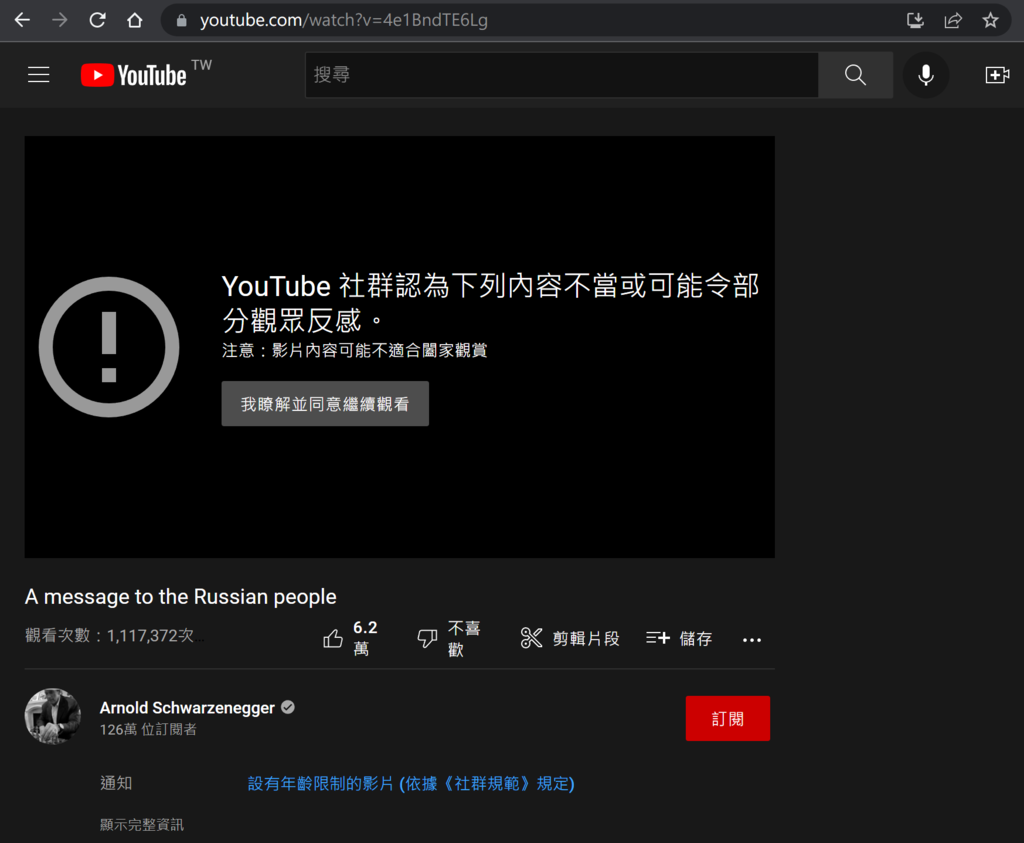
Task: Click the scissors clip icon
Action: pos(531,638)
